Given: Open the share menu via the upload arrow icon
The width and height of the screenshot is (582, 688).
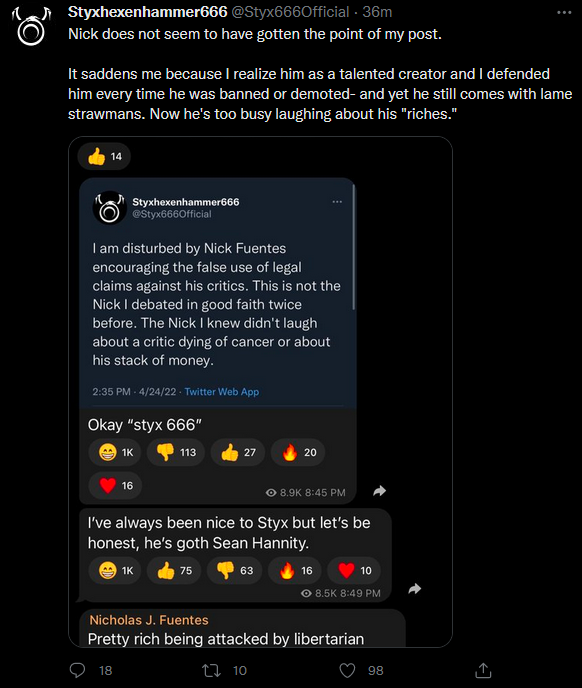Looking at the screenshot, I should 483,670.
